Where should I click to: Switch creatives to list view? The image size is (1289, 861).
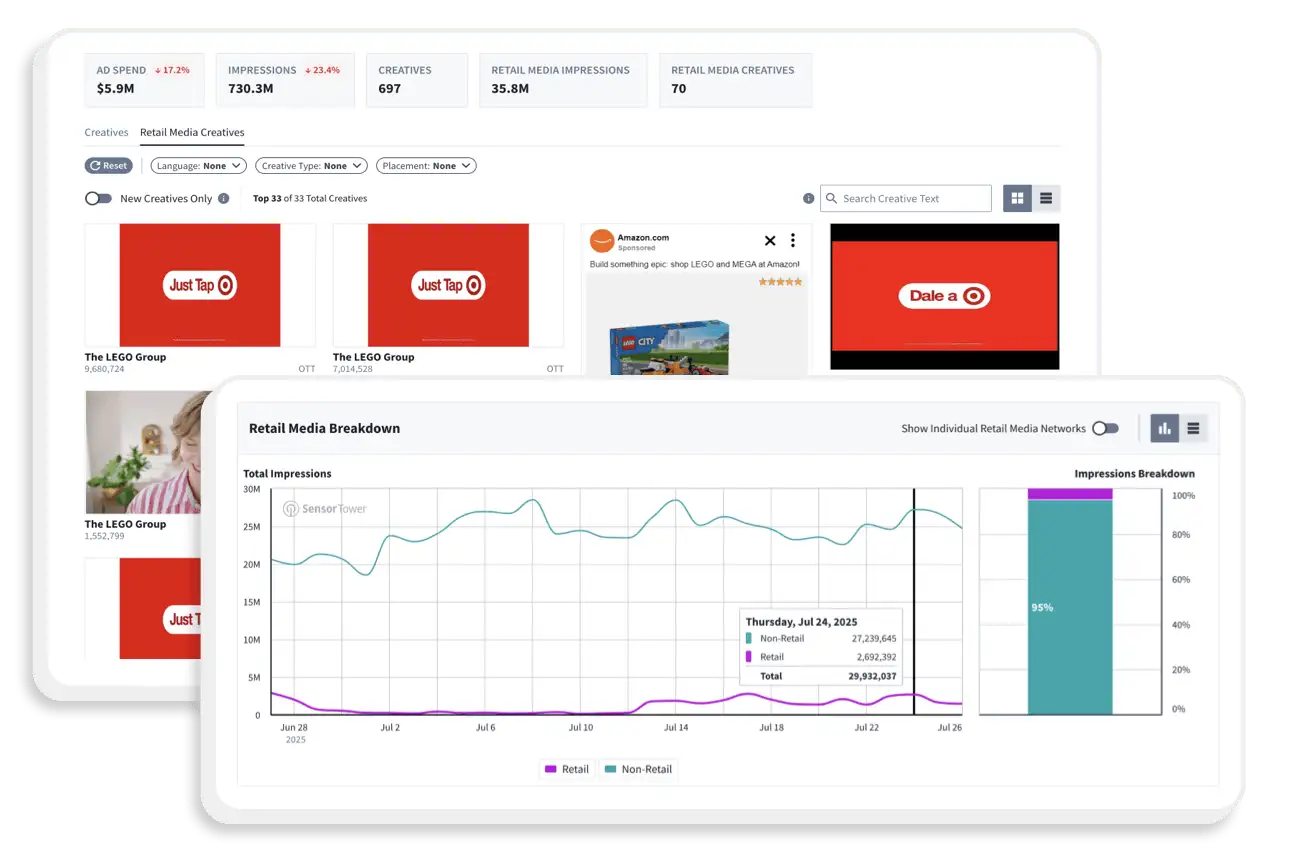(1046, 198)
